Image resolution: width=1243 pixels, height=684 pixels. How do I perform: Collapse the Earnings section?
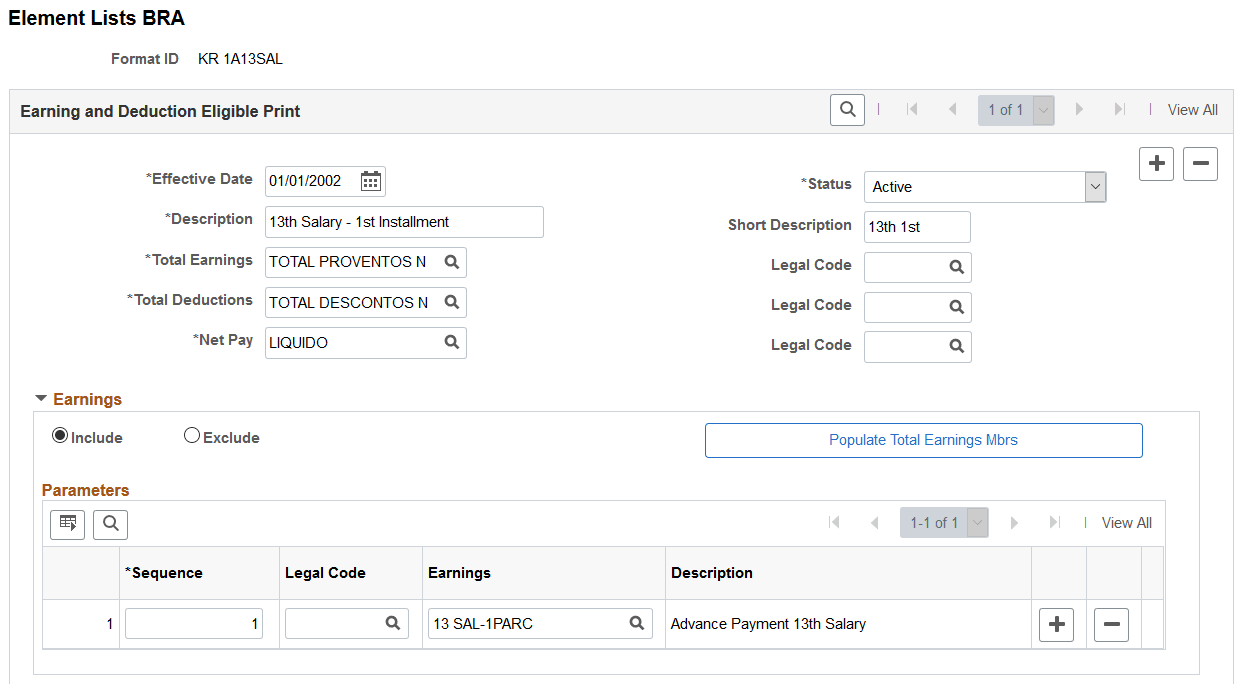click(x=40, y=398)
